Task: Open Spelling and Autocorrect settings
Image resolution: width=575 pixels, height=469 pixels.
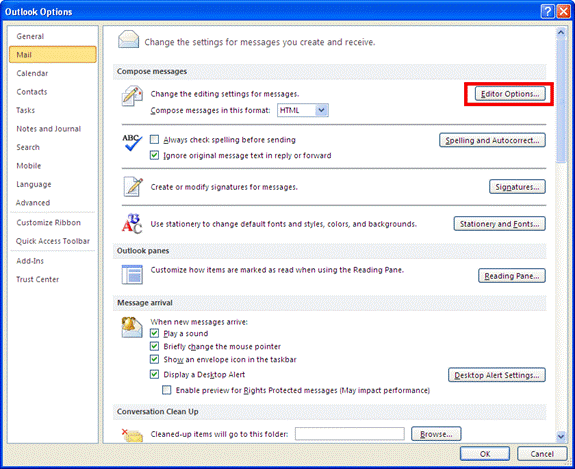Action: tap(492, 140)
